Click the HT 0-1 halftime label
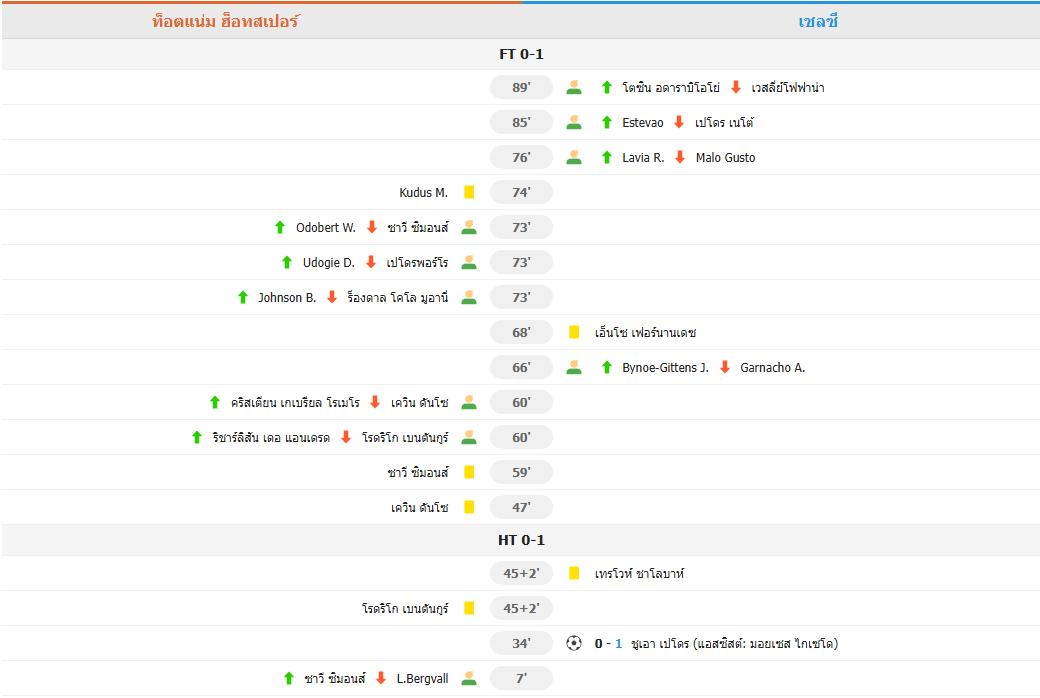Viewport: 1040px width, 698px height. click(520, 539)
